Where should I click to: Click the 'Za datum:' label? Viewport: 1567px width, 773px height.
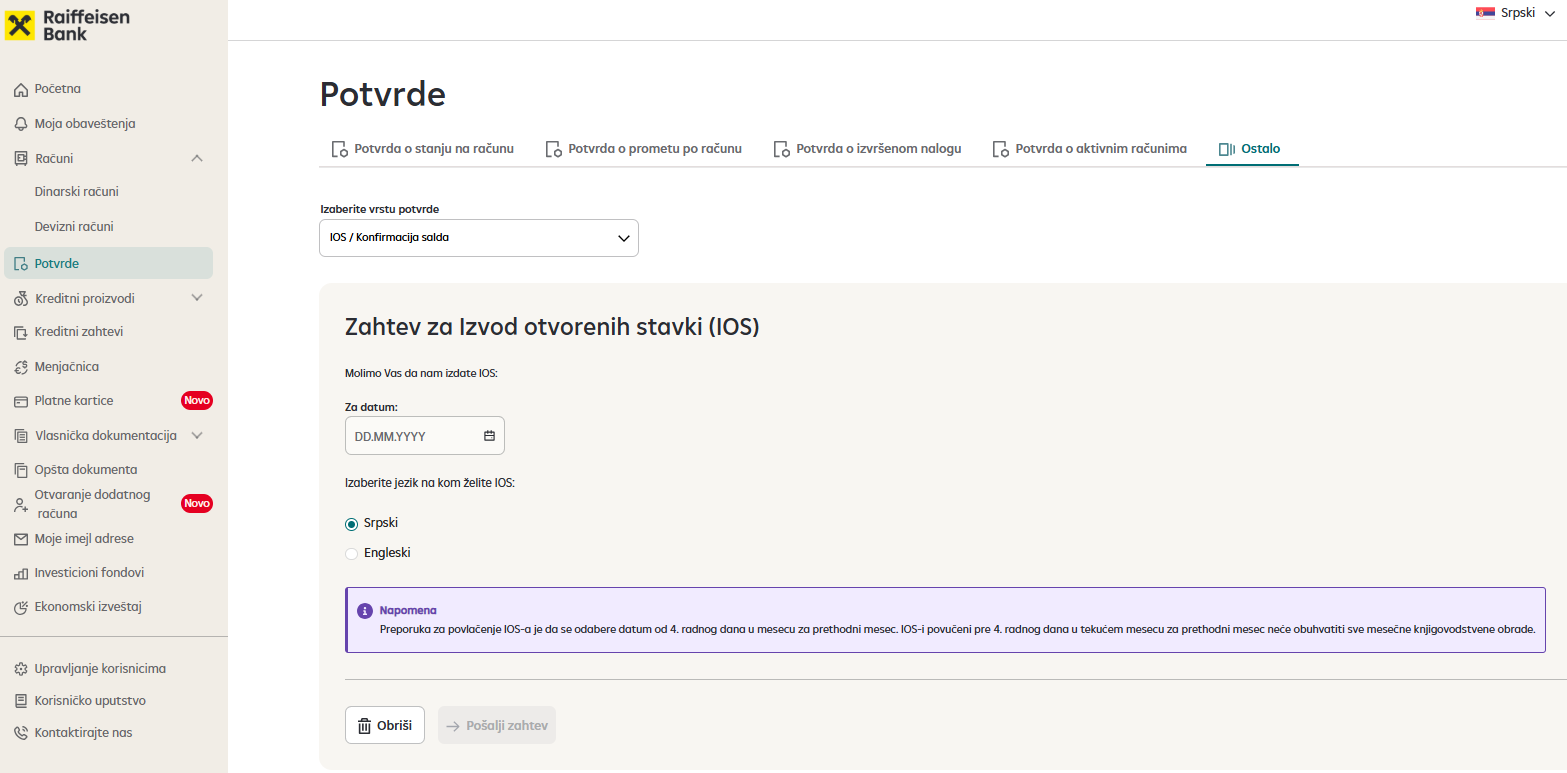[x=372, y=407]
